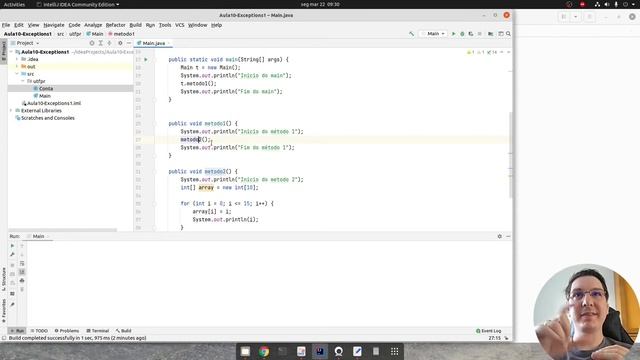Go to next highlighted error arrow
Viewport: 640px width, 360px height.
(509, 52)
